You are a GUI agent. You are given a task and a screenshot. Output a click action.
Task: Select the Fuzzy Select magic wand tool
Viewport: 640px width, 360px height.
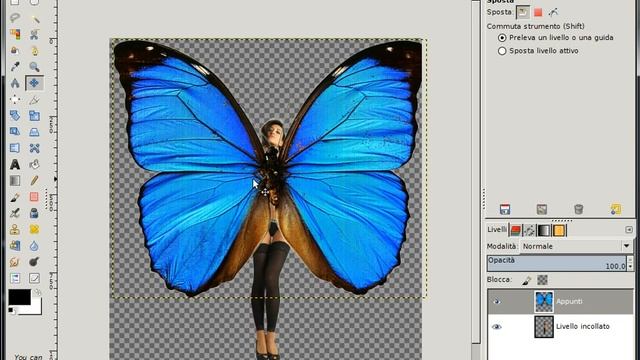pyautogui.click(x=34, y=18)
